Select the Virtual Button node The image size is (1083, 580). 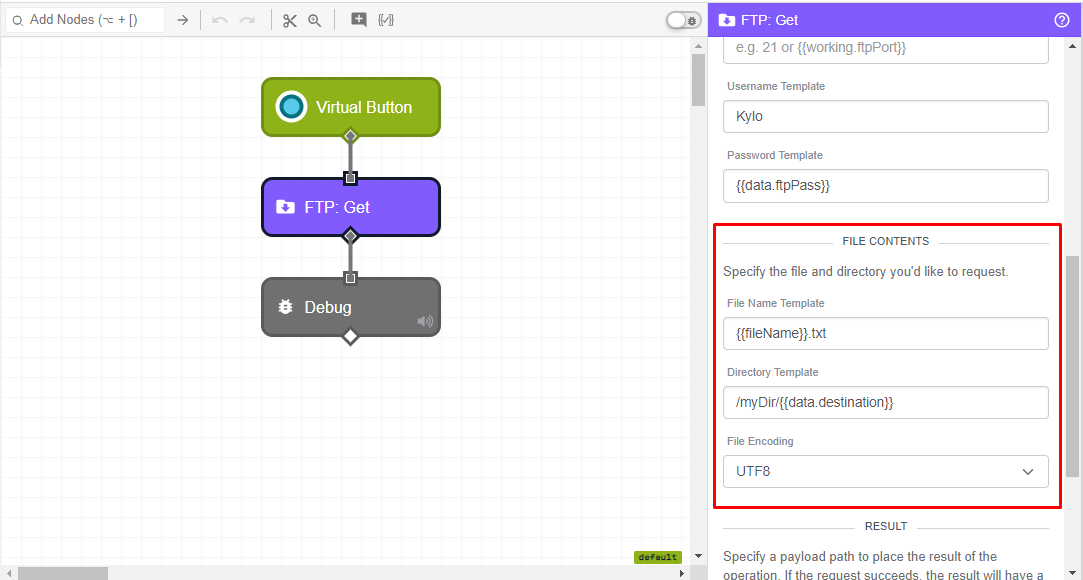[x=351, y=107]
